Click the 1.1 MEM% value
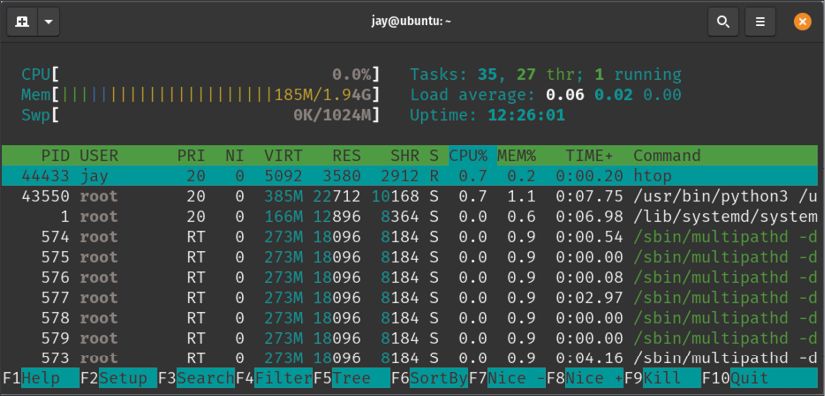The height and width of the screenshot is (396, 825). pos(521,196)
